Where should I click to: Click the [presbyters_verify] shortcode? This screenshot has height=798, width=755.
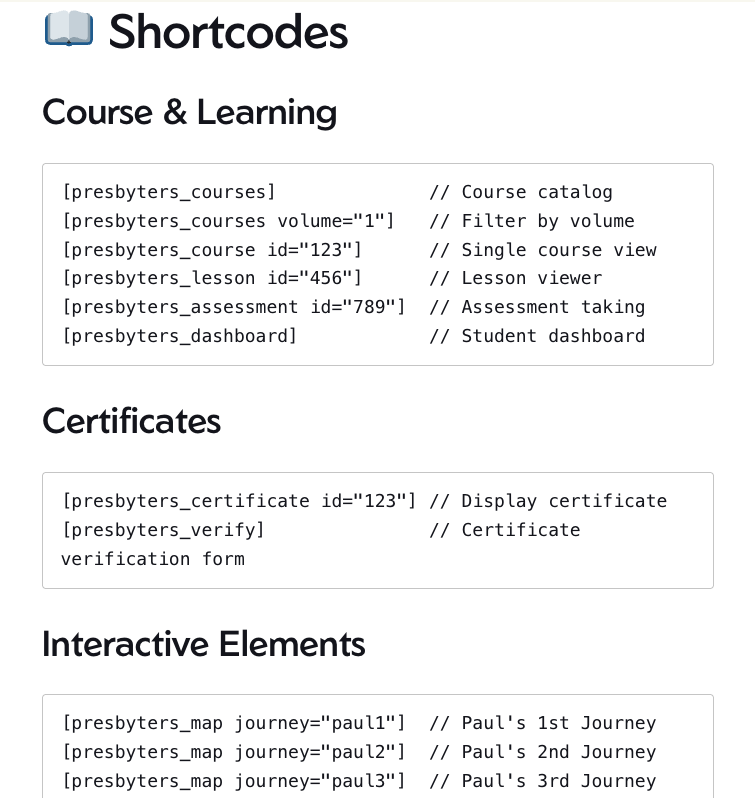[x=163, y=530]
